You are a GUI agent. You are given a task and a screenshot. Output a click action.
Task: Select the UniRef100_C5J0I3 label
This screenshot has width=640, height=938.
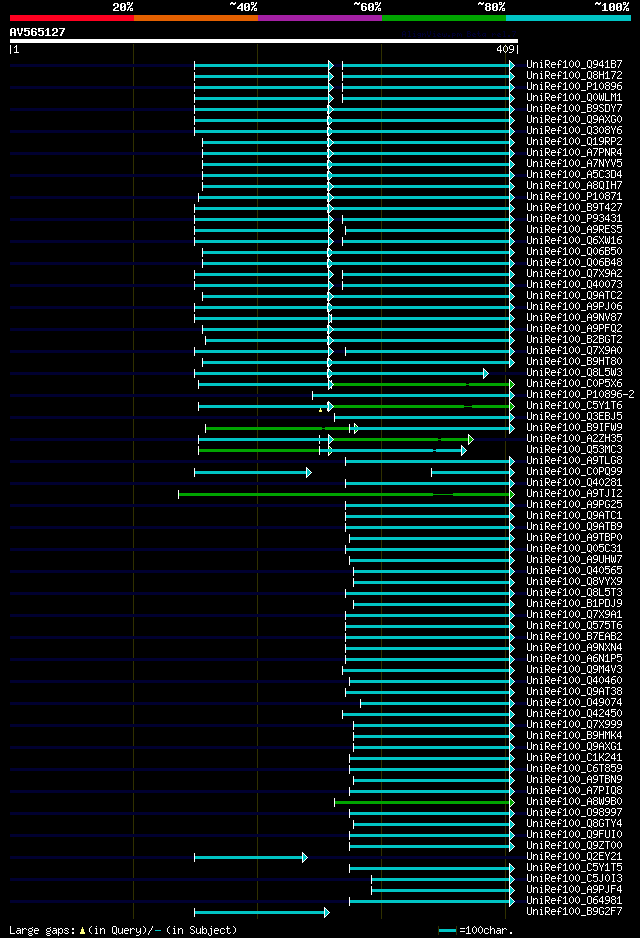[x=574, y=879]
